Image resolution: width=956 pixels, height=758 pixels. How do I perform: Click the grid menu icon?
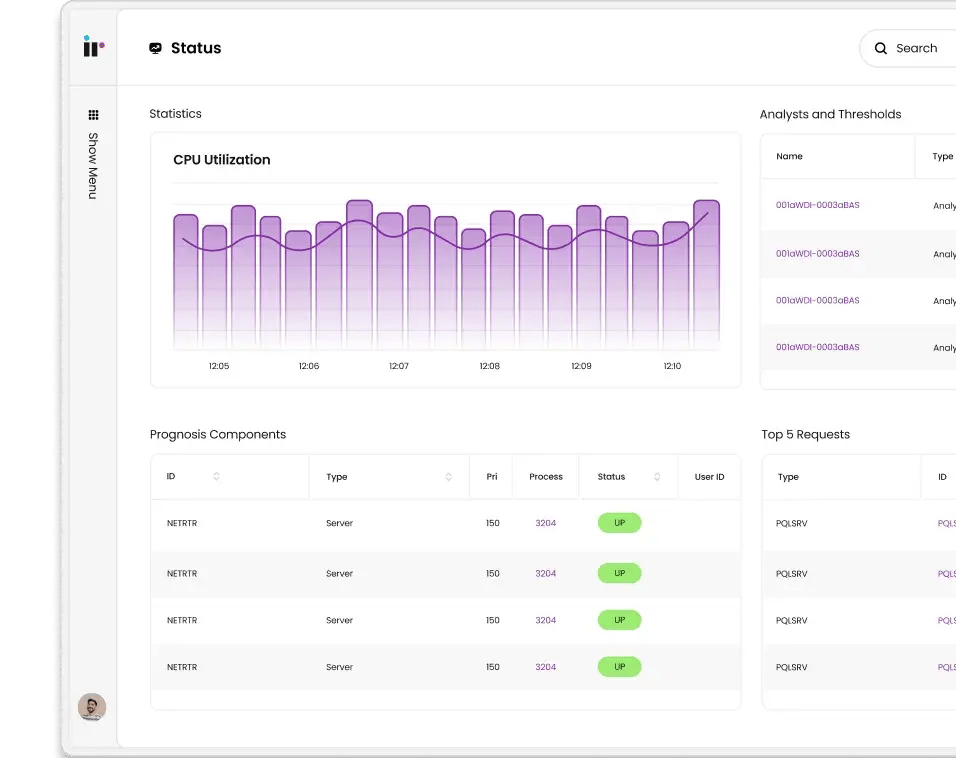click(93, 115)
